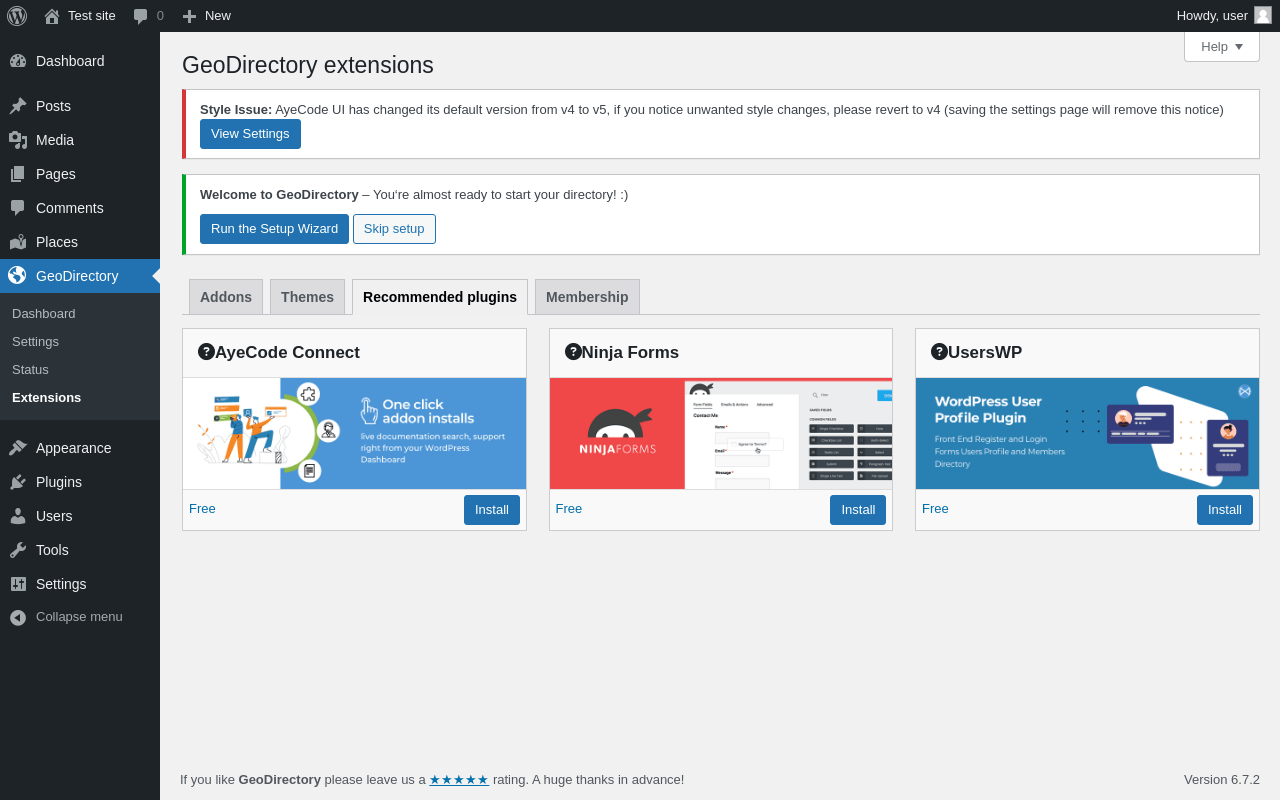
Task: Click the Version 6.7.2 footer text
Action: [x=1222, y=779]
